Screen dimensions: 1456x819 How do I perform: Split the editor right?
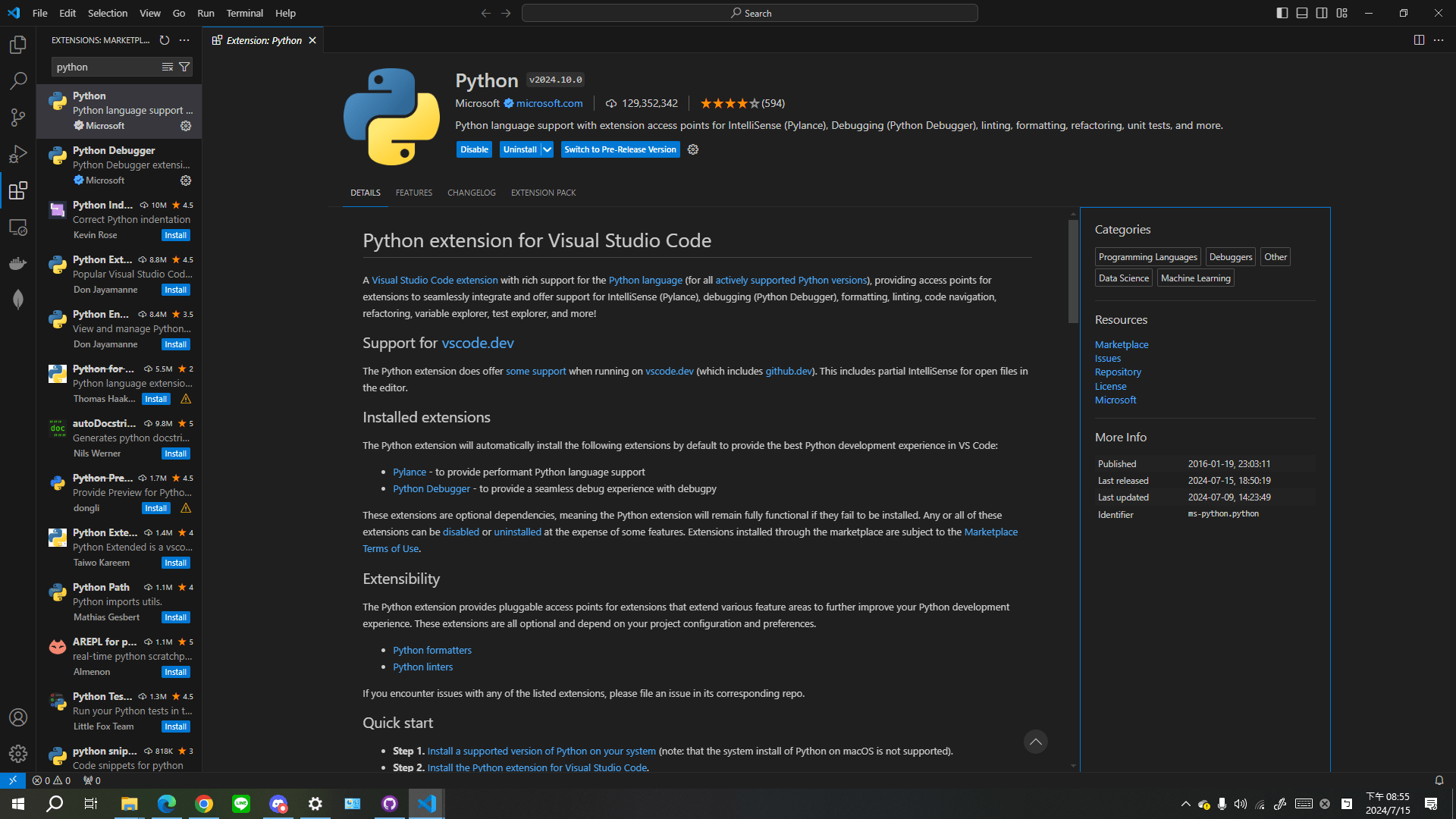click(1419, 40)
